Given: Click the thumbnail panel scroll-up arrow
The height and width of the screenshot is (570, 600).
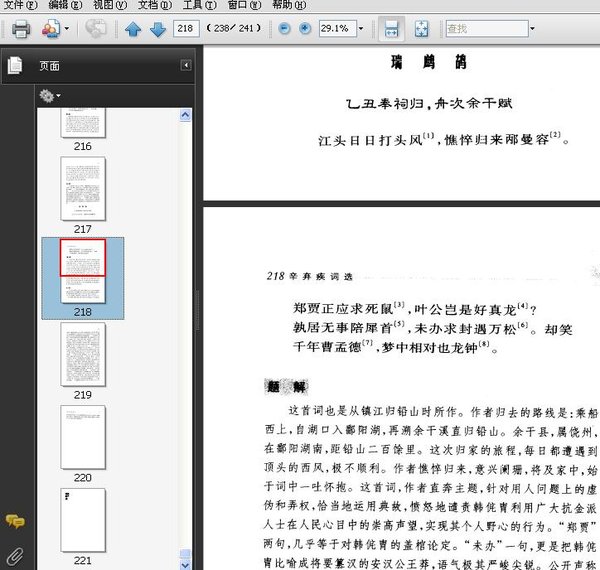Looking at the screenshot, I should pyautogui.click(x=186, y=116).
